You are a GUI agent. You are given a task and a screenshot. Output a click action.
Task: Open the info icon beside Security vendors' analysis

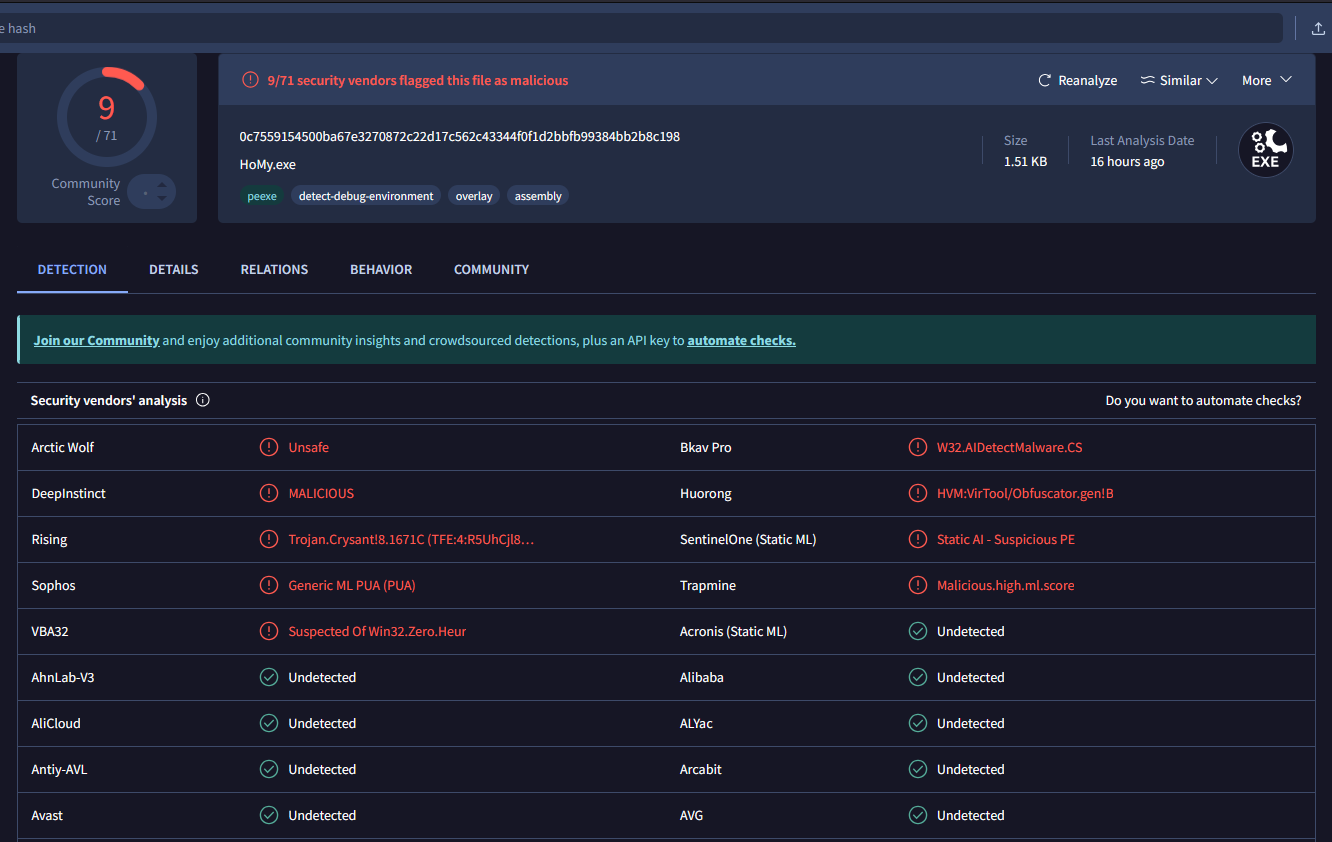(x=203, y=400)
